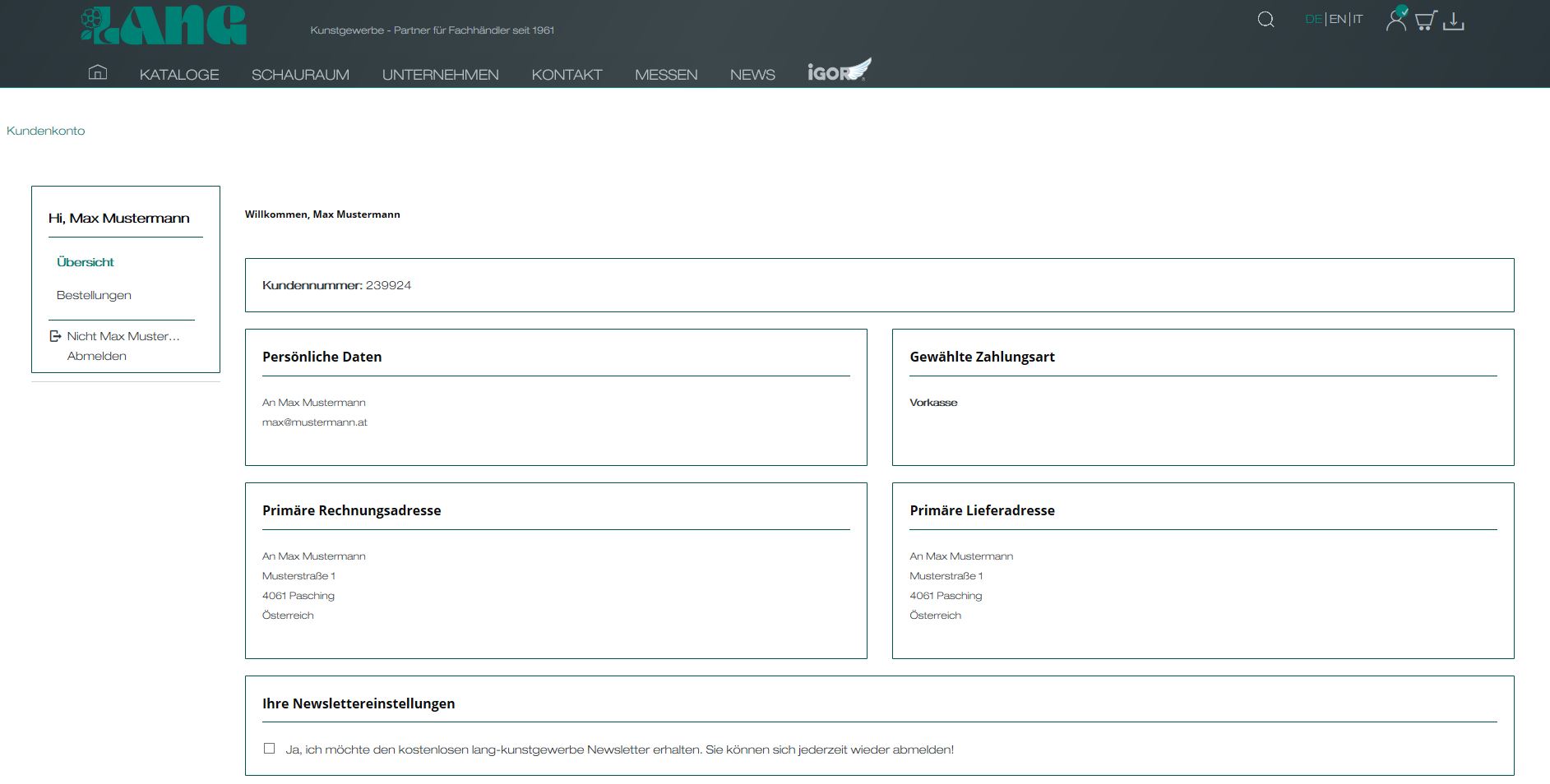Image resolution: width=1550 pixels, height=784 pixels.
Task: Open the user account icon
Action: [1395, 20]
